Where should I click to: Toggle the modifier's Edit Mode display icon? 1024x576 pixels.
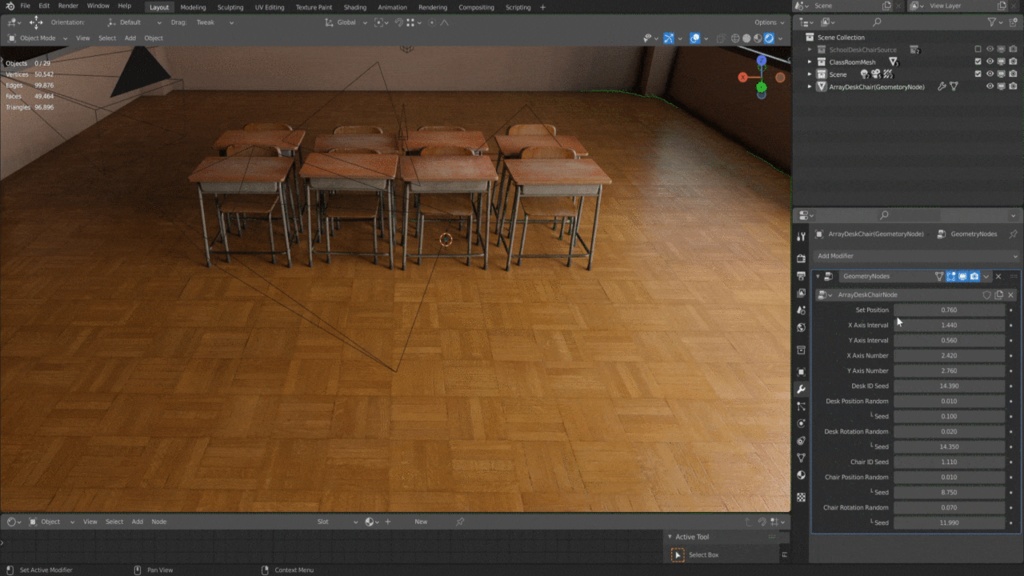[x=952, y=276]
